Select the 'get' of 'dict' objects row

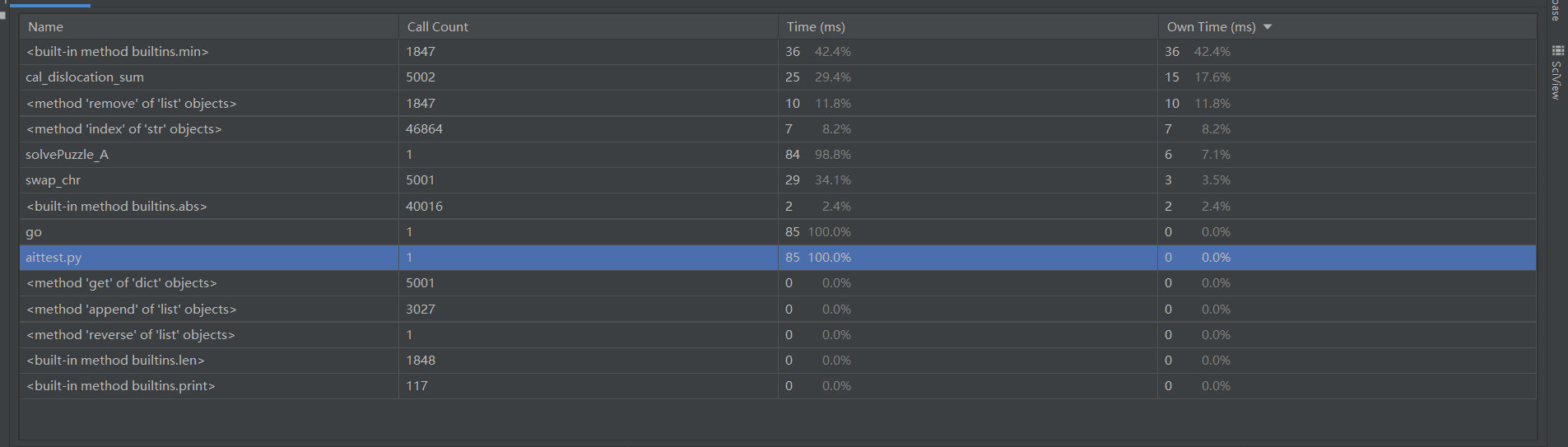tap(122, 283)
